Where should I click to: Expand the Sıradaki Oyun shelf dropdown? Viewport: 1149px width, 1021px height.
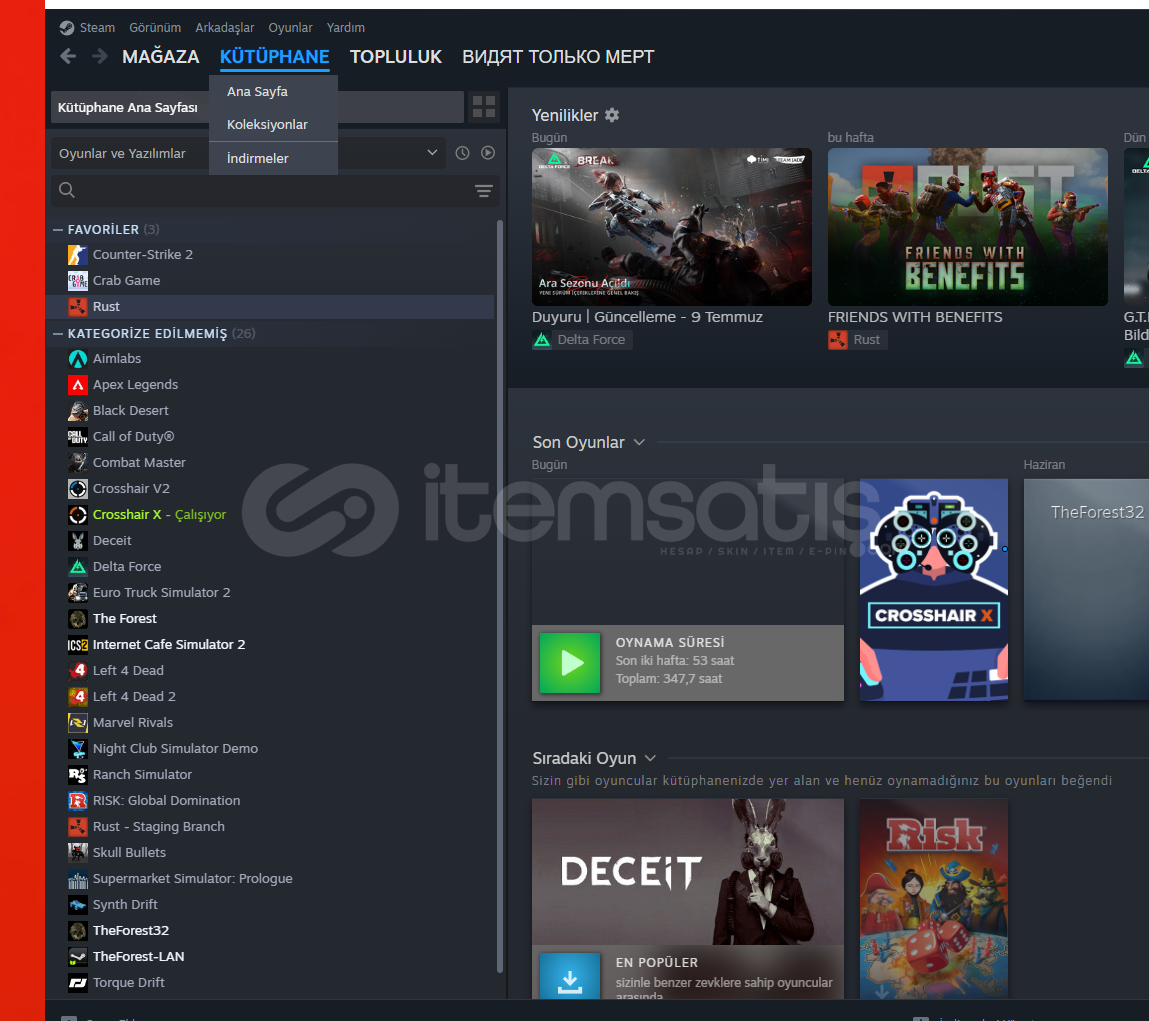click(x=650, y=759)
